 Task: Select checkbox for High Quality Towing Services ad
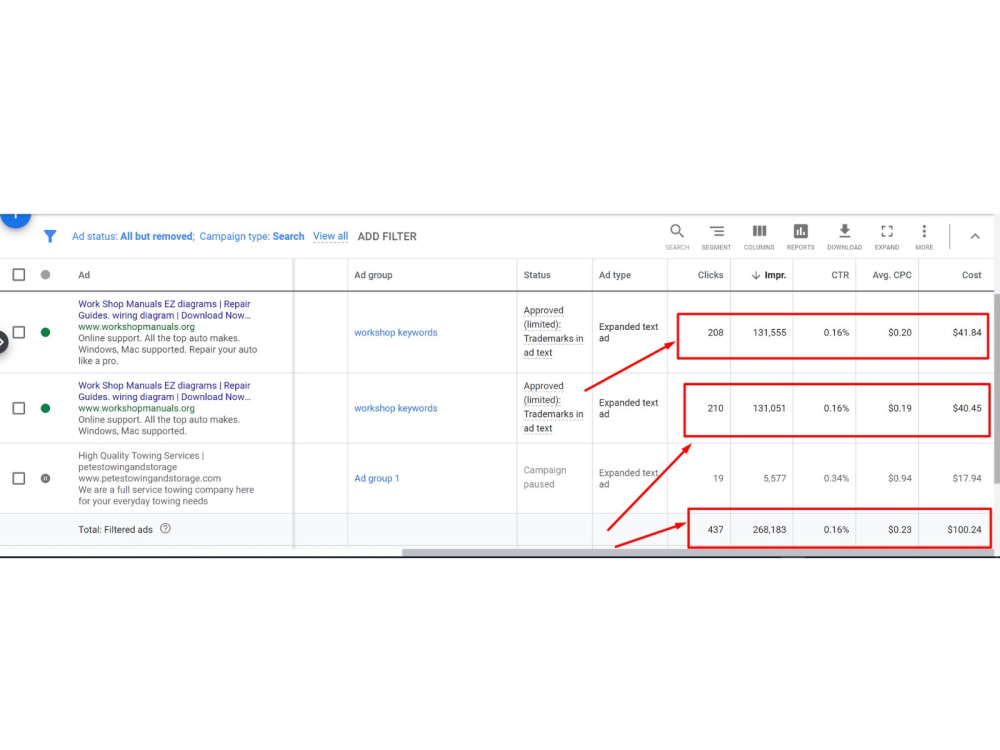(19, 478)
